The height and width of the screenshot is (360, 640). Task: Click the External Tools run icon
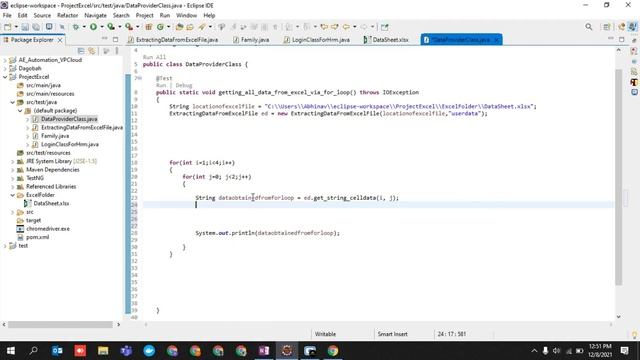pos(129,27)
